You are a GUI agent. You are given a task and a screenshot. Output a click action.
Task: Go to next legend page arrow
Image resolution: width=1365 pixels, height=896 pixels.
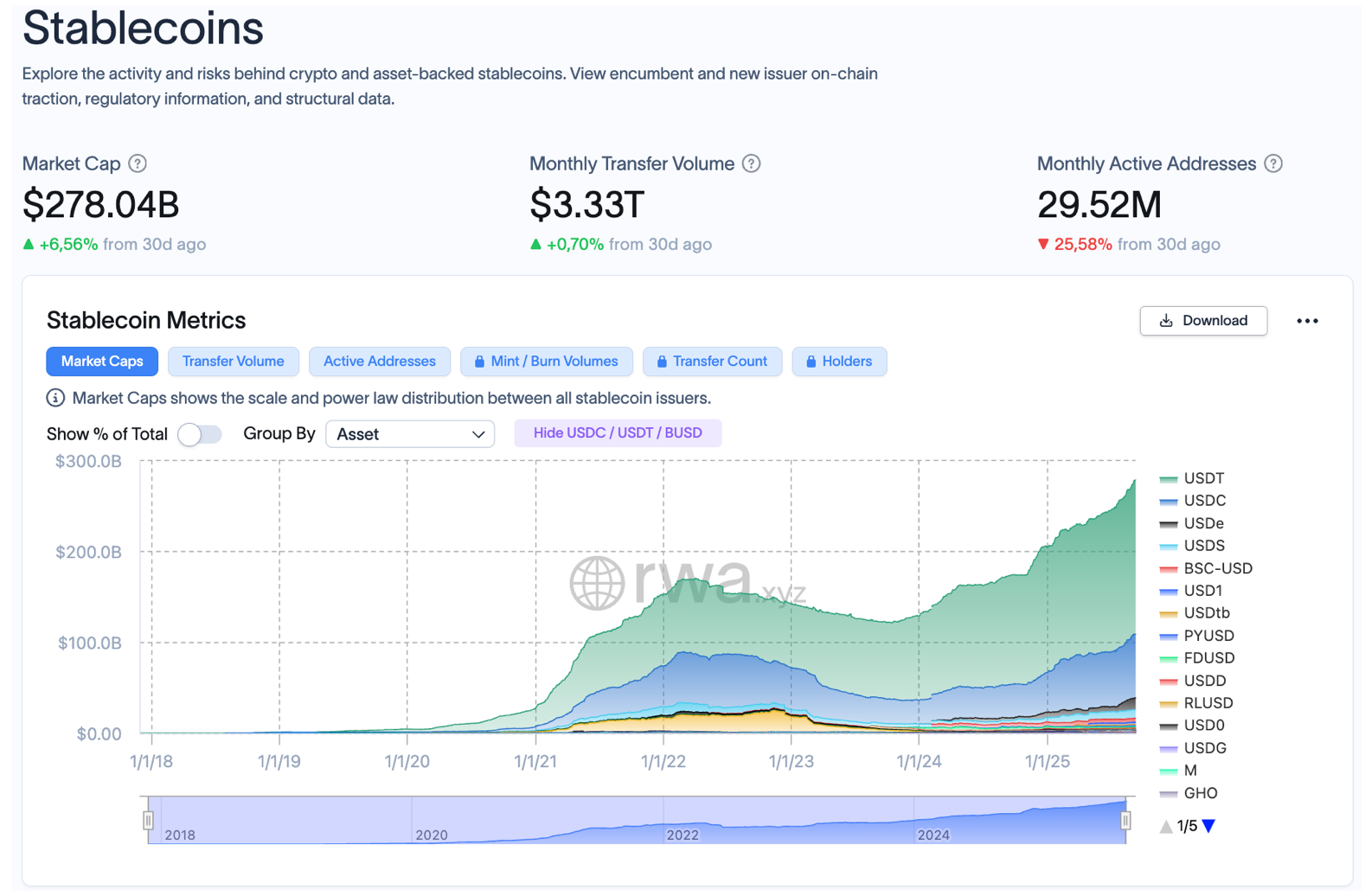(x=1209, y=826)
